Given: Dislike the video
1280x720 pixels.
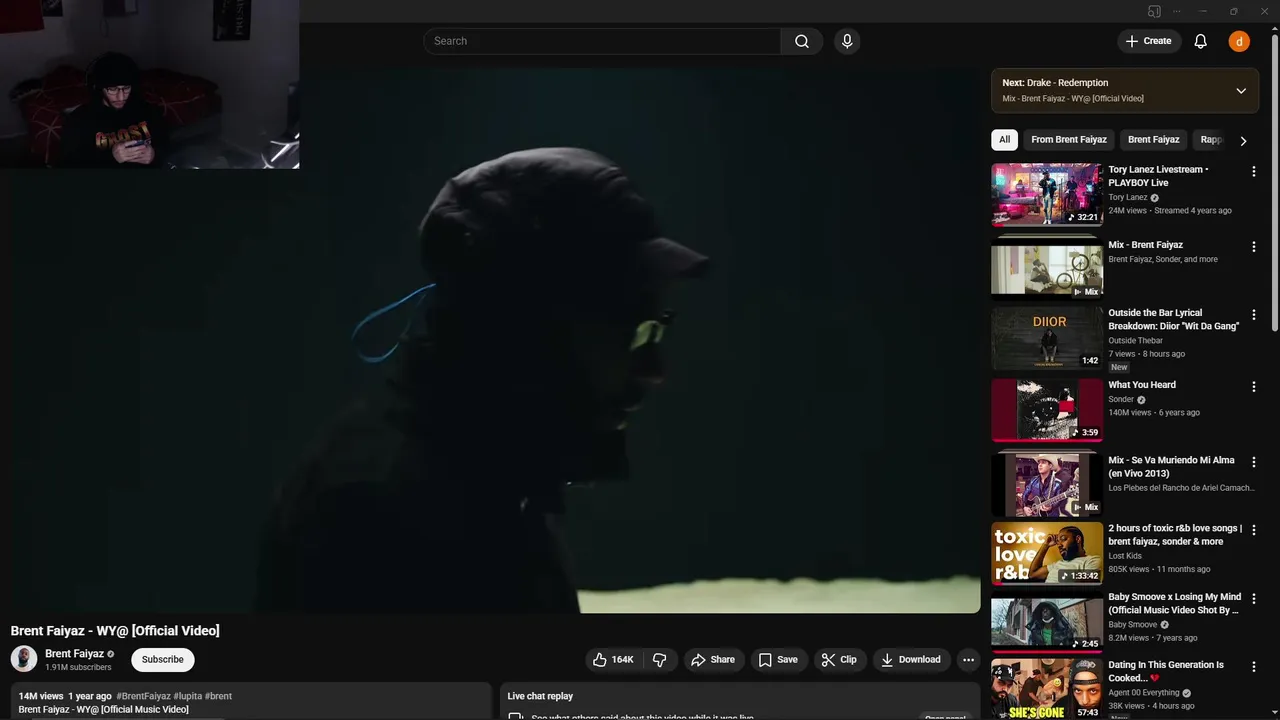Looking at the screenshot, I should pyautogui.click(x=660, y=659).
